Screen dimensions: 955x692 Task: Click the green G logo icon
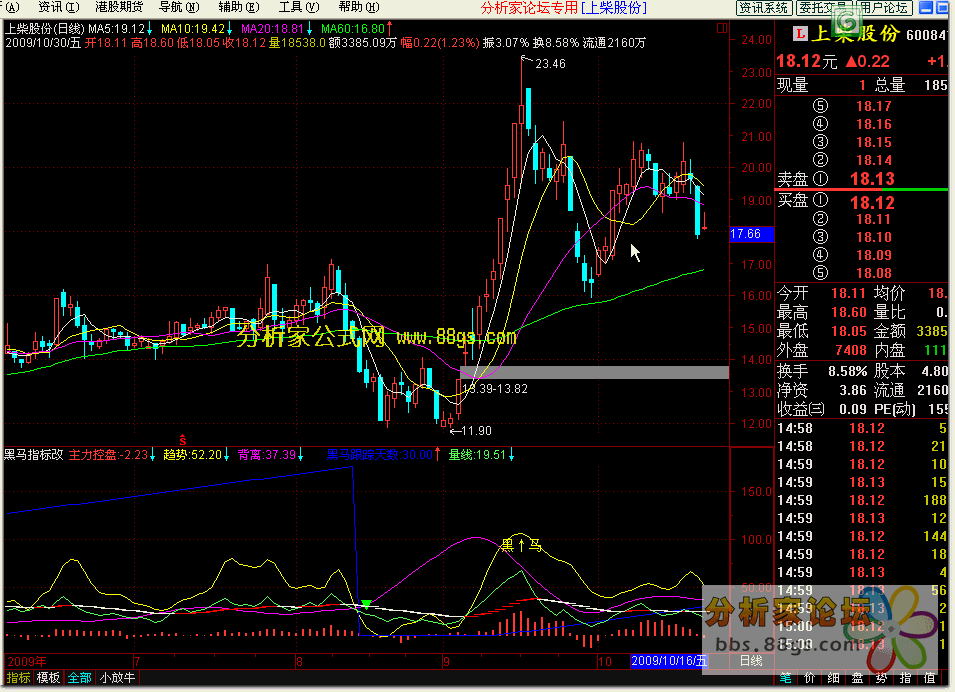pyautogui.click(x=848, y=22)
